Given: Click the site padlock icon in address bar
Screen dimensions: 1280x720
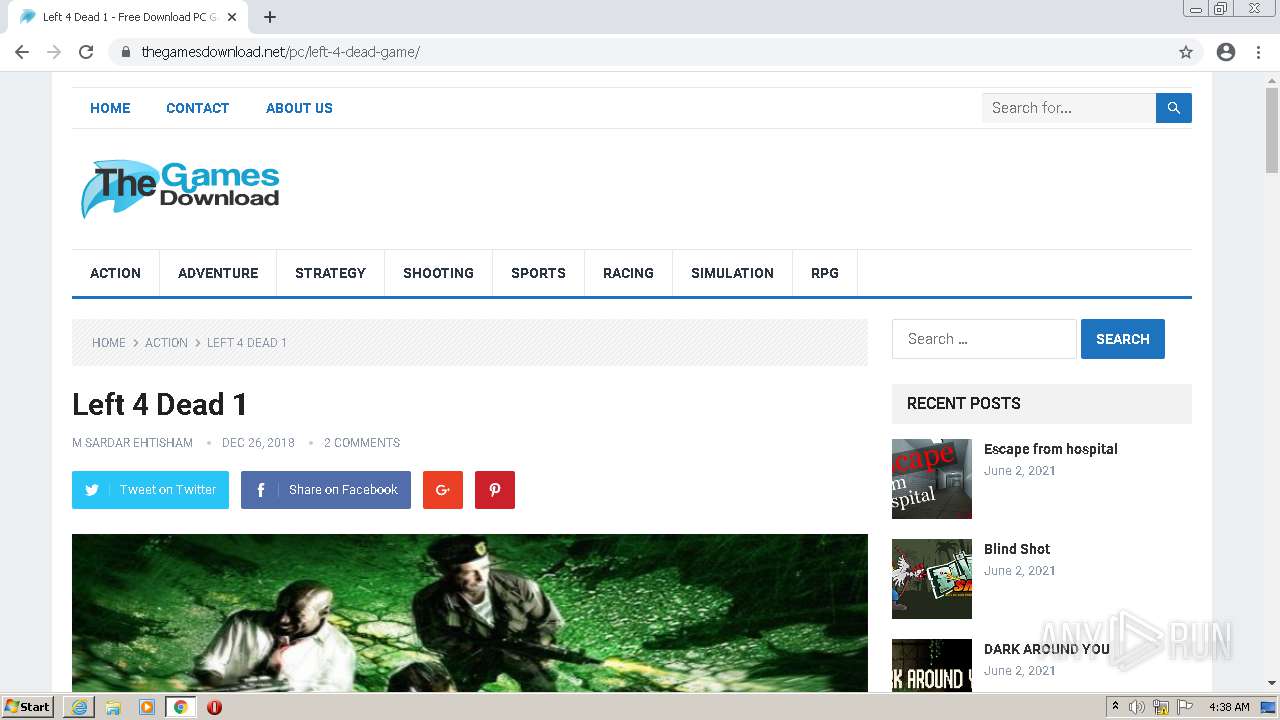Looking at the screenshot, I should click(x=125, y=52).
